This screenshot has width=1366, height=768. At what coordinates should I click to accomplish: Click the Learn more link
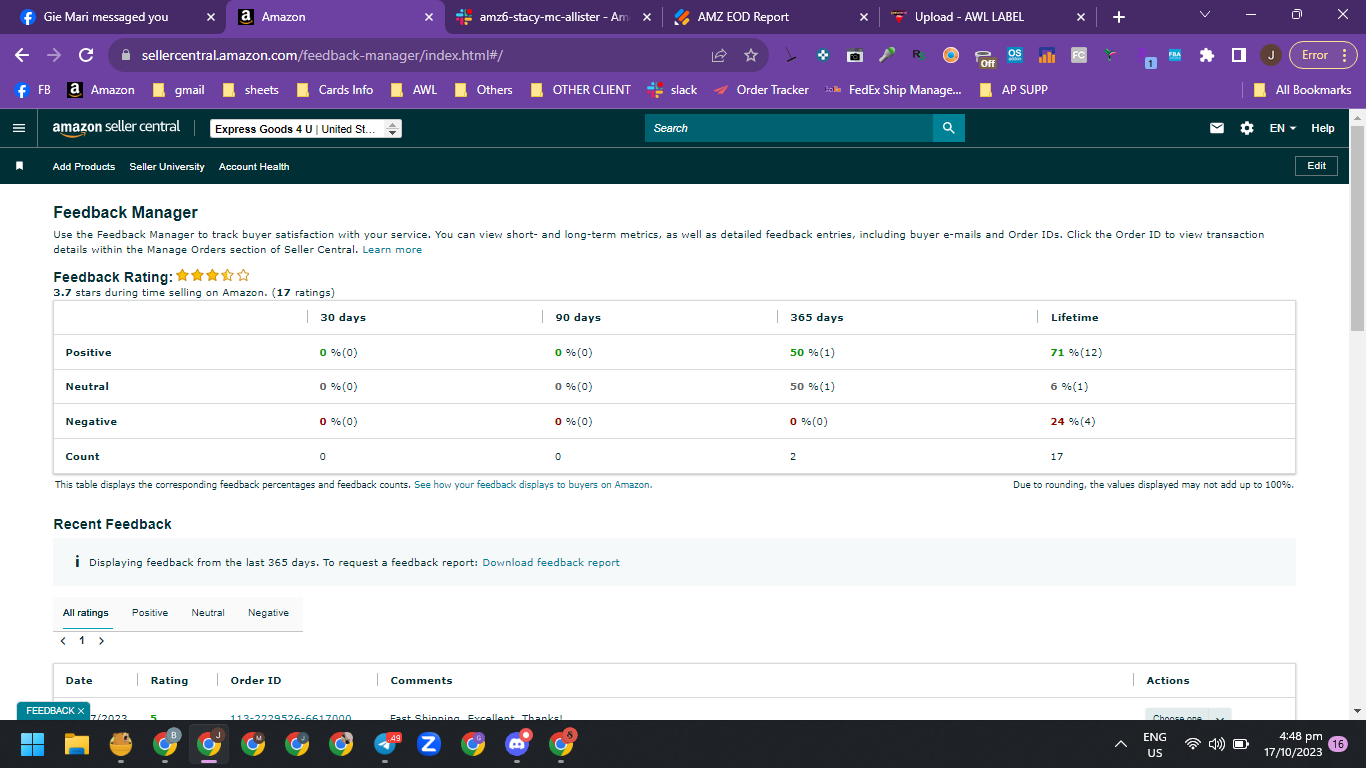click(392, 250)
